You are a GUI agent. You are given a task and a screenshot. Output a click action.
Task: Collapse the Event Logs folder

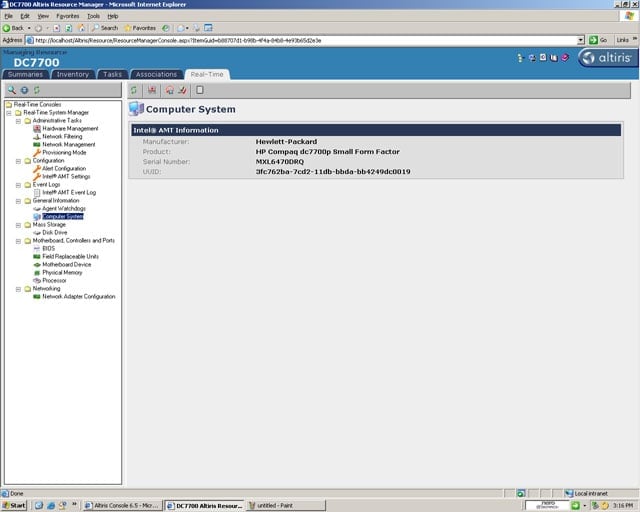(18, 185)
